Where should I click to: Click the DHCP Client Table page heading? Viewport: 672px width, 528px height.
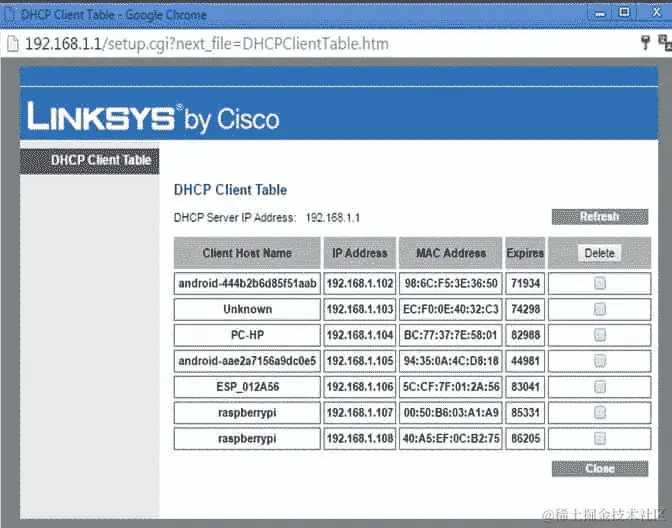[230, 190]
